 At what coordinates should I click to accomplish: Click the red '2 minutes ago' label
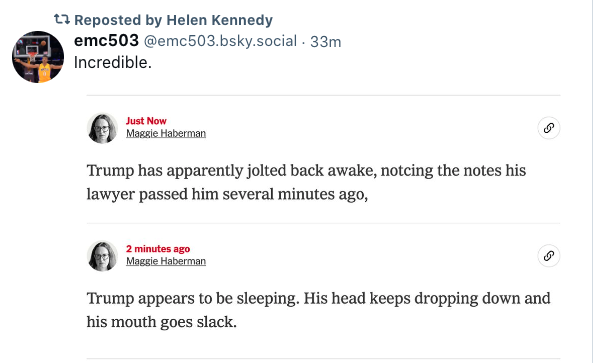(x=158, y=249)
